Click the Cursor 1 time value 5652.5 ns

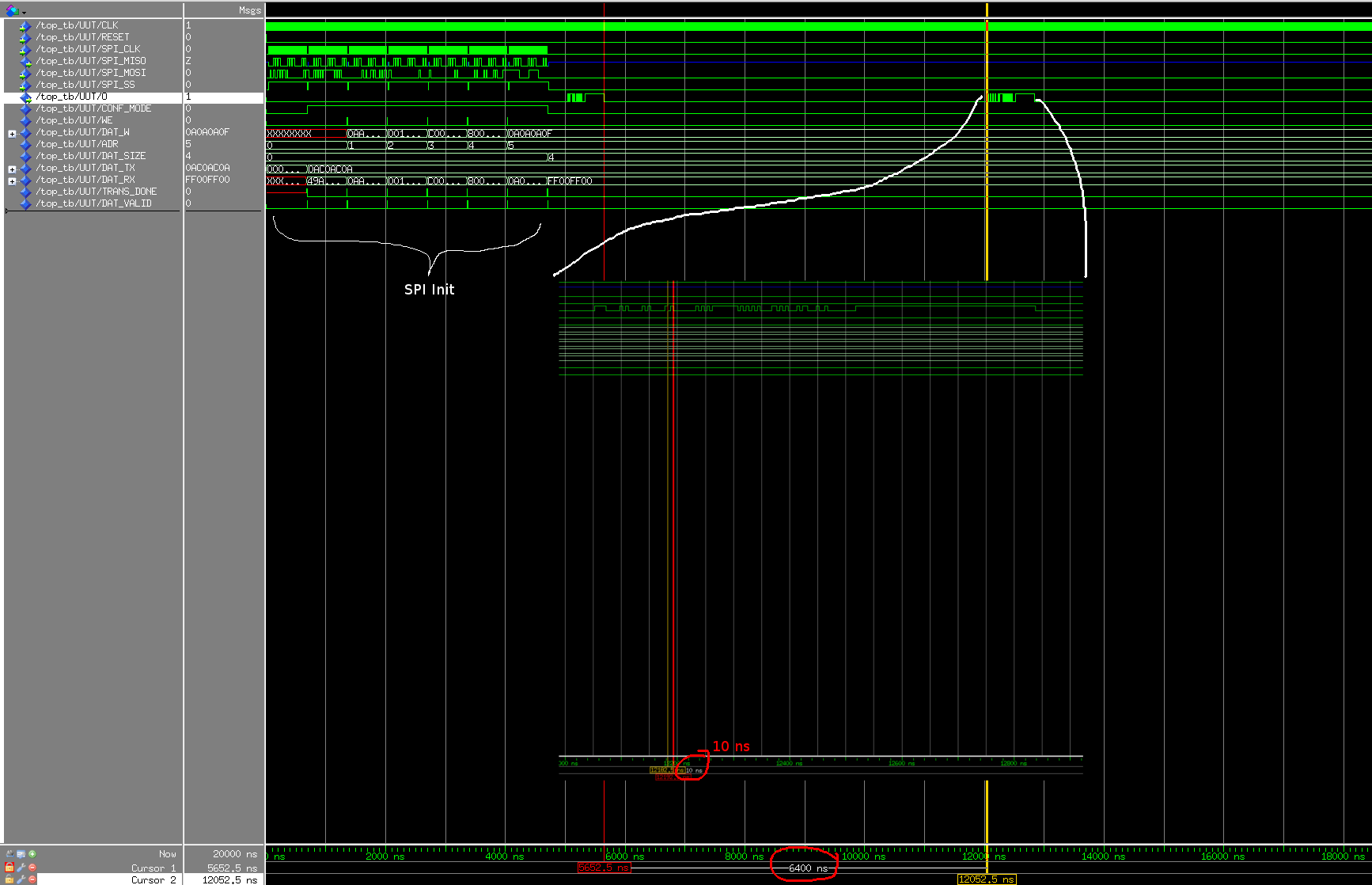[232, 868]
